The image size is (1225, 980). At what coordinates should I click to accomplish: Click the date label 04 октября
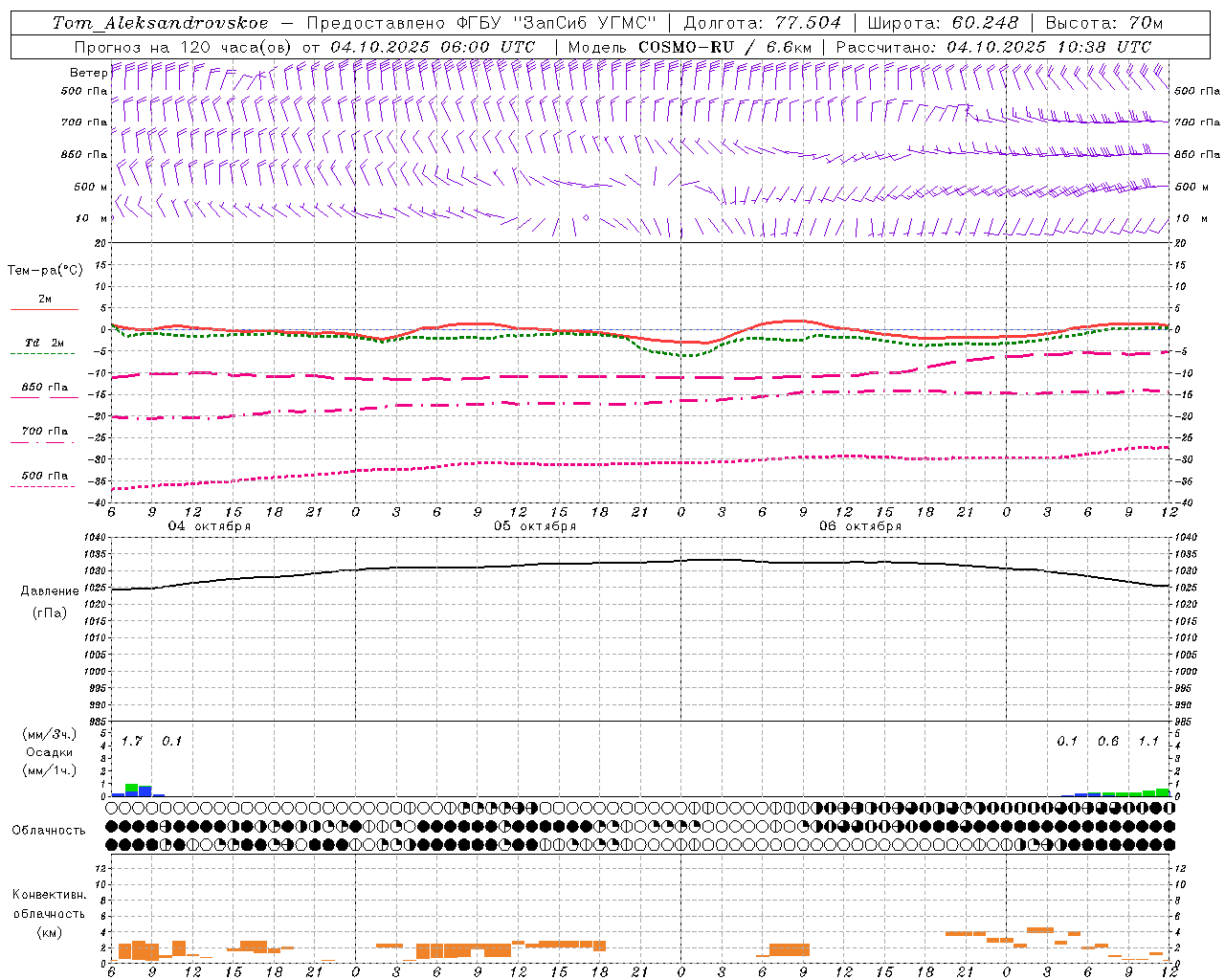tap(210, 526)
